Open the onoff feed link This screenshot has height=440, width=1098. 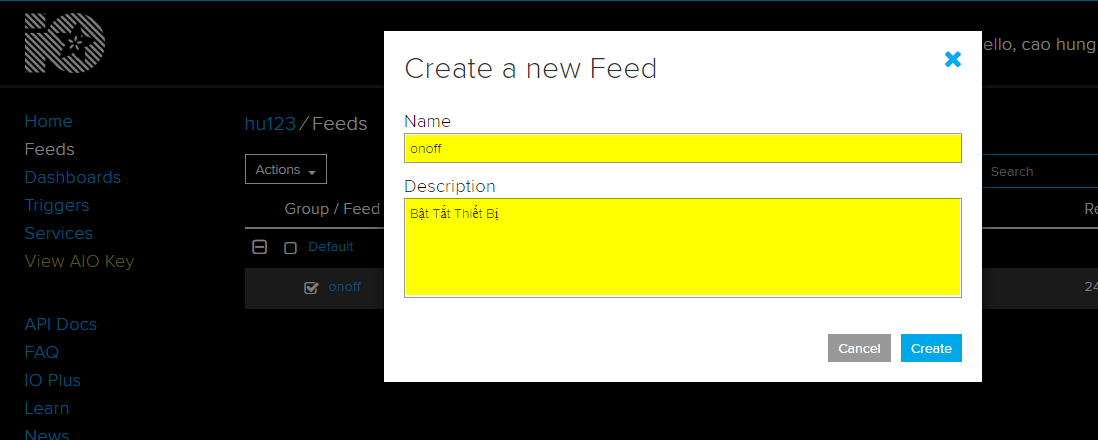(344, 287)
